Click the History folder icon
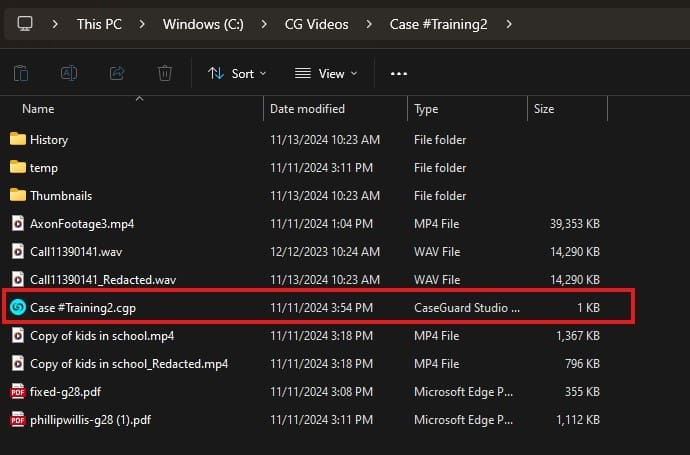The width and height of the screenshot is (690, 455). 17,139
